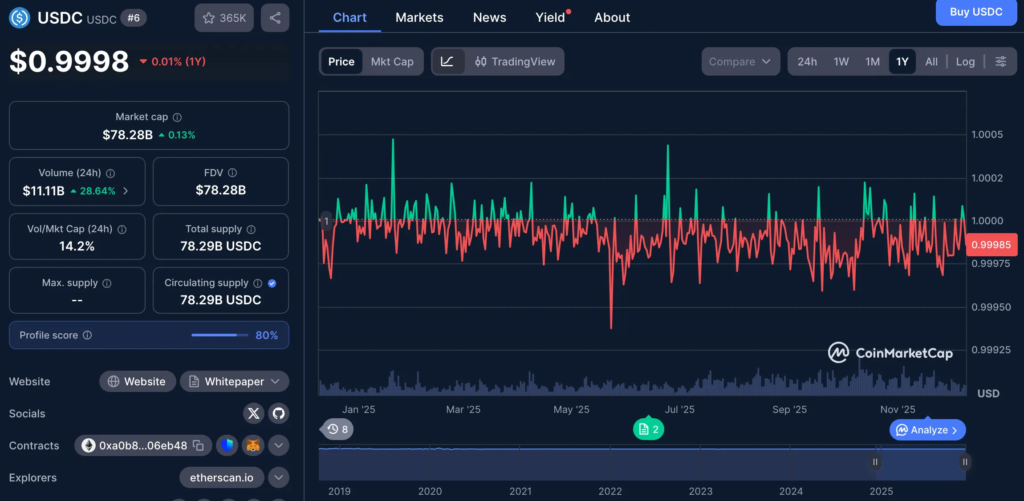
Task: Toggle the Log scale option
Action: pyautogui.click(x=965, y=61)
